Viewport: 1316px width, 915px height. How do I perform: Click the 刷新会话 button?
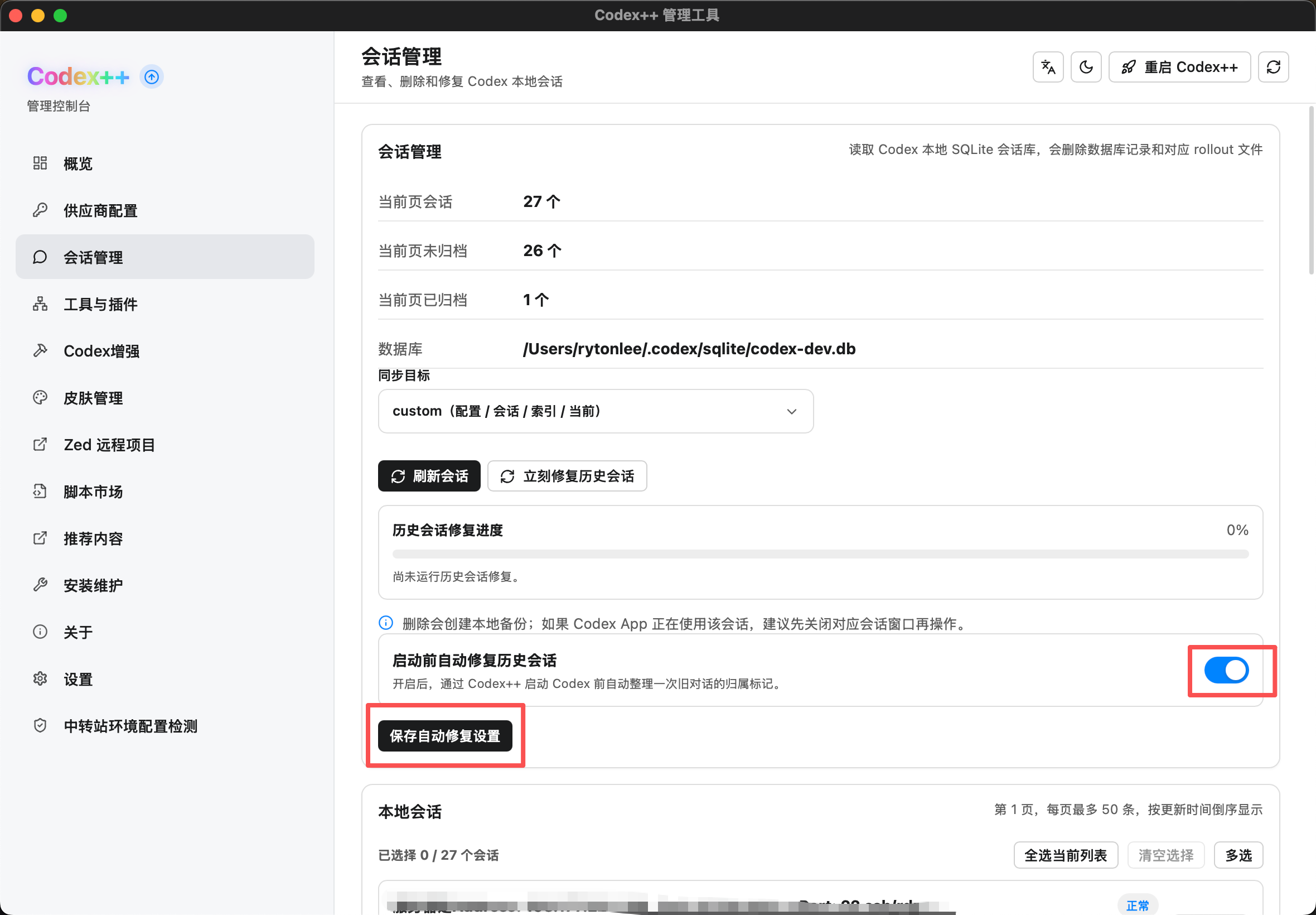(x=429, y=476)
